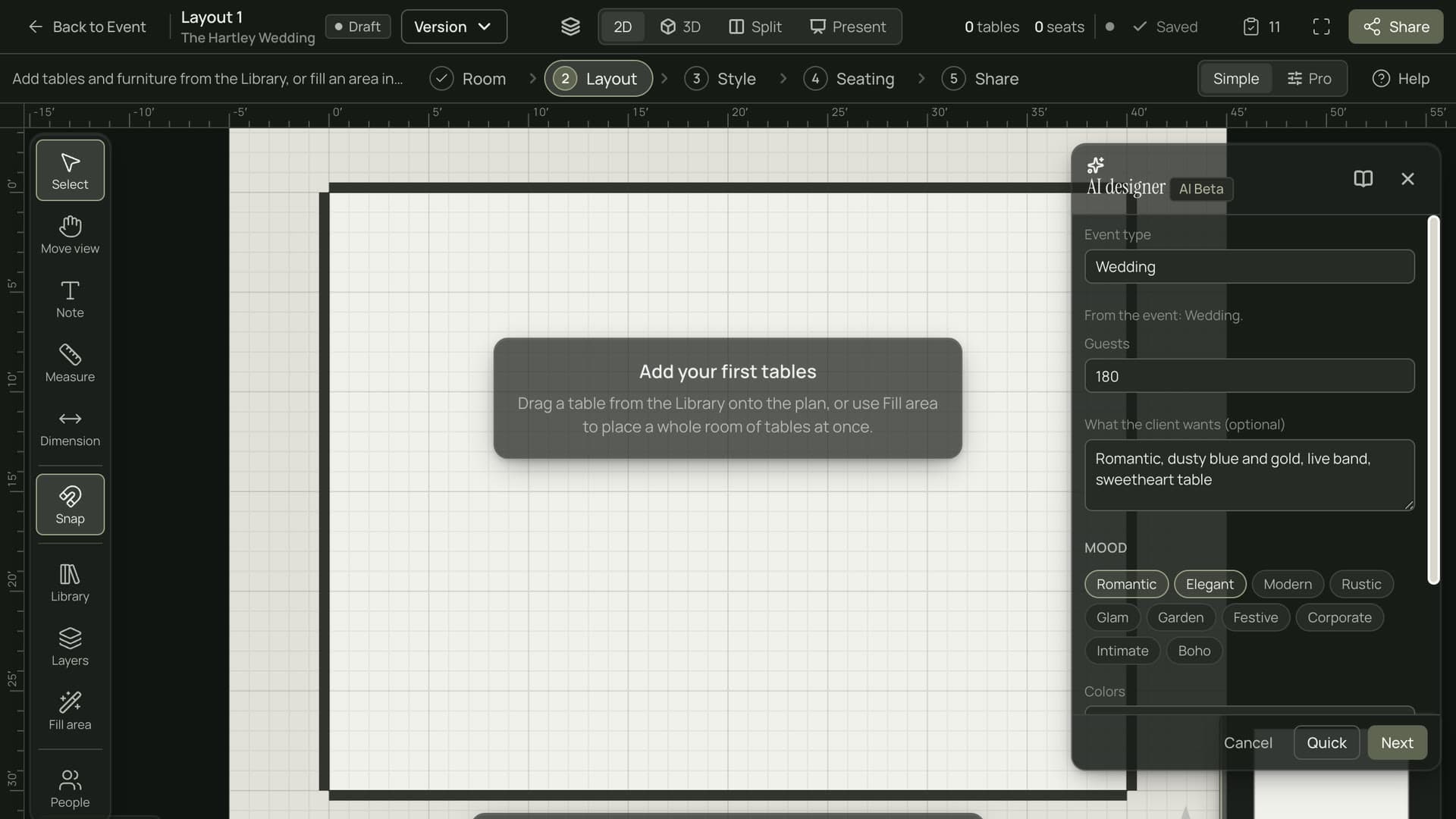Toggle the Snap option
This screenshot has width=1456, height=819.
click(70, 505)
